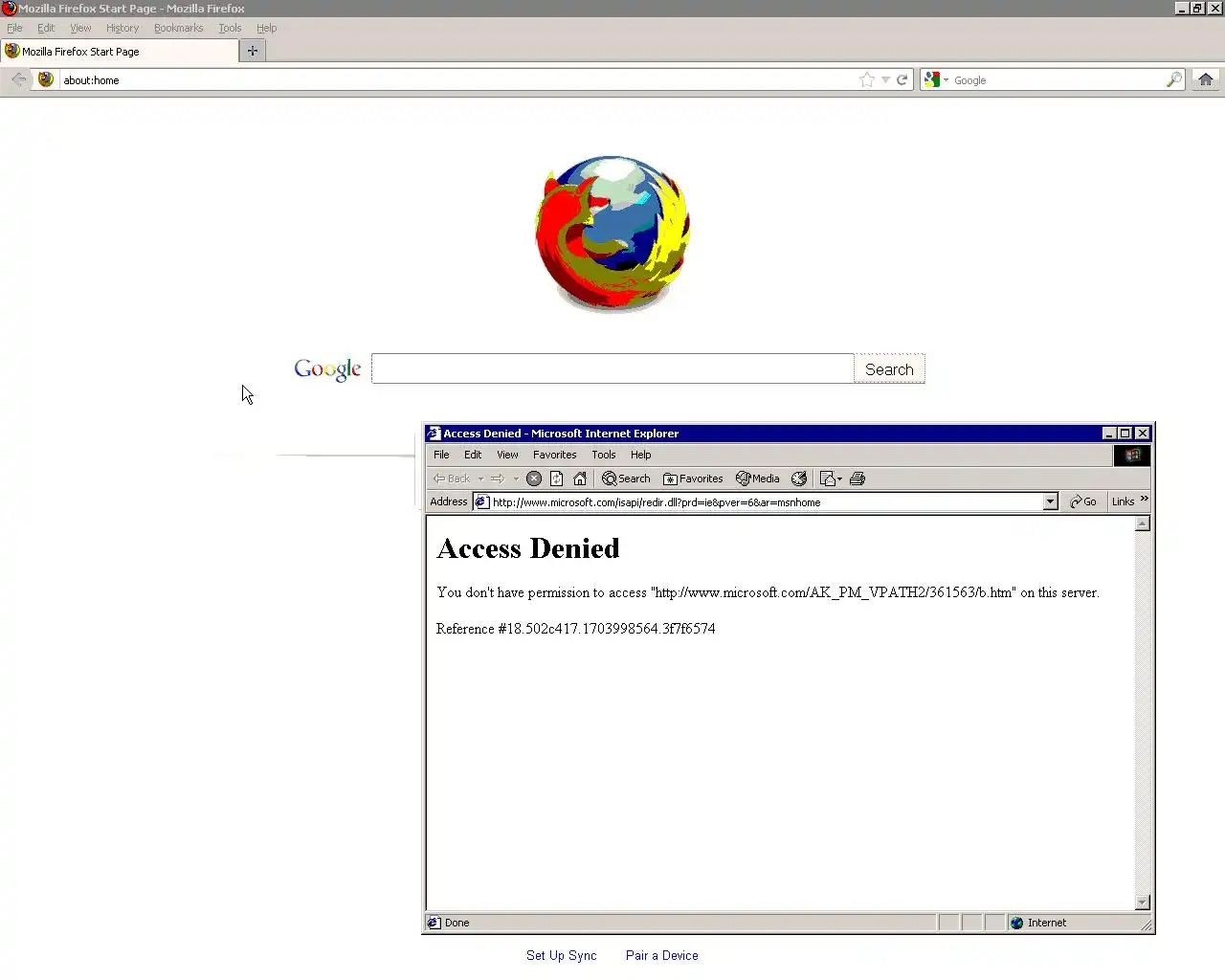Screen dimensions: 1225x980
Task: Open the Edit menu in Firefox
Action: coord(46,28)
